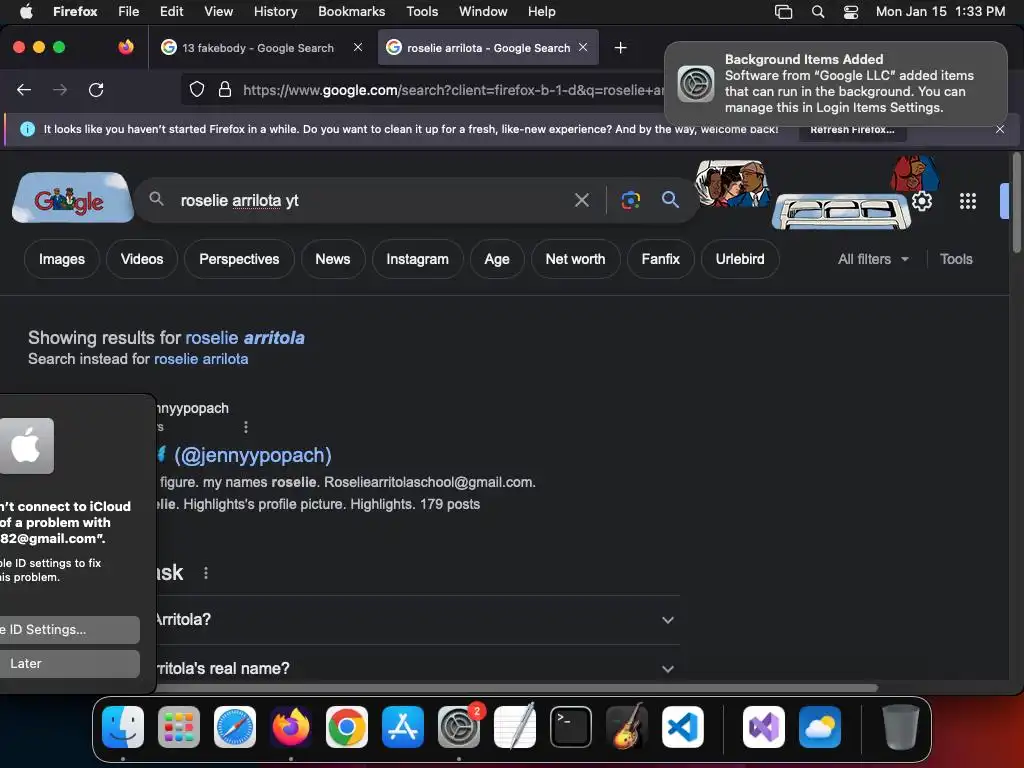Launch Terminal from the Dock

pos(571,727)
